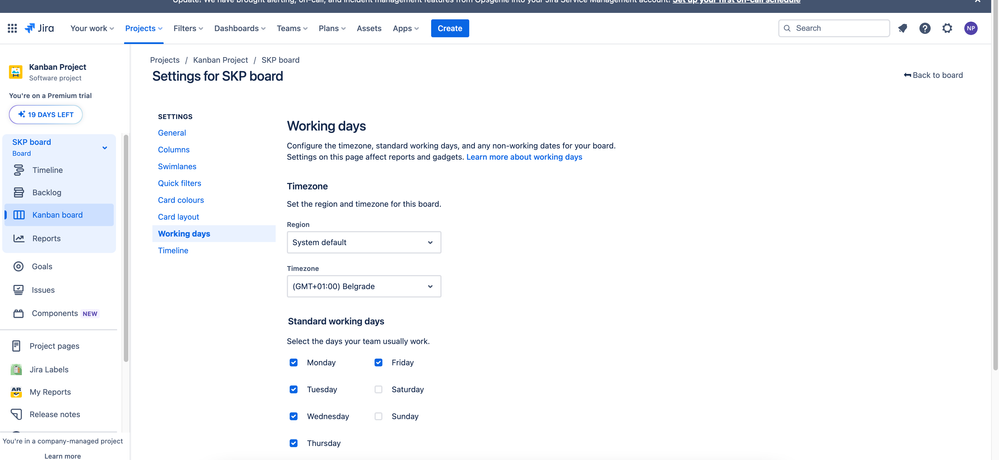Open Quick filters settings
The image size is (999, 460).
click(x=180, y=183)
